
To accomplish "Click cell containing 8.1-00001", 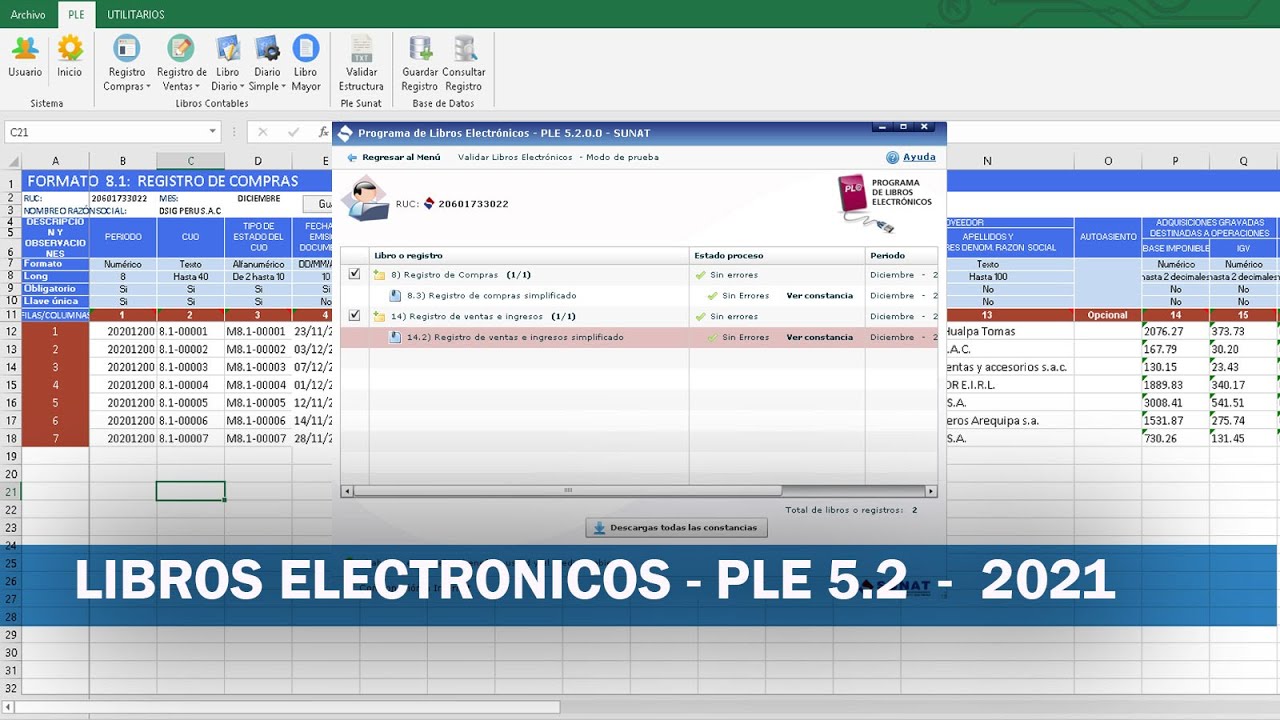I will pyautogui.click(x=190, y=331).
